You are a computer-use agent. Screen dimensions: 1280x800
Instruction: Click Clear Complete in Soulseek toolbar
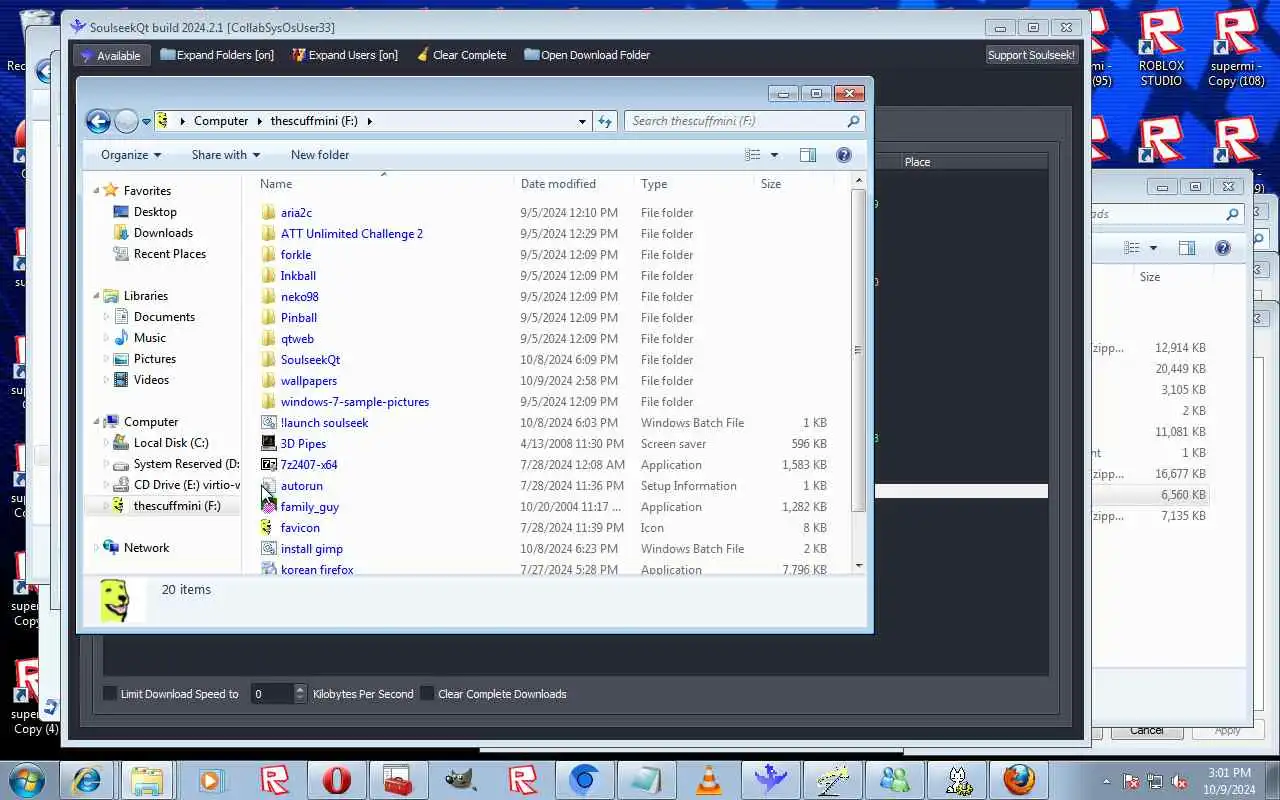pos(461,55)
